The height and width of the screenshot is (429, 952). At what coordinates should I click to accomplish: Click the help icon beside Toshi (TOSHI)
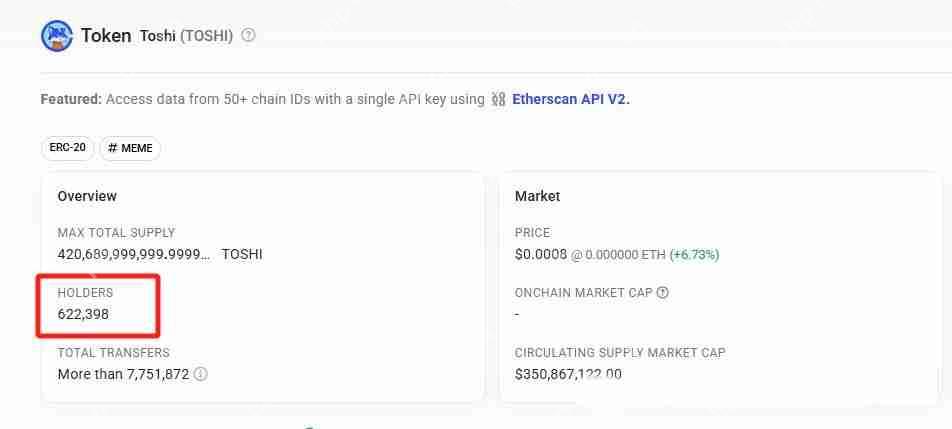pos(249,36)
